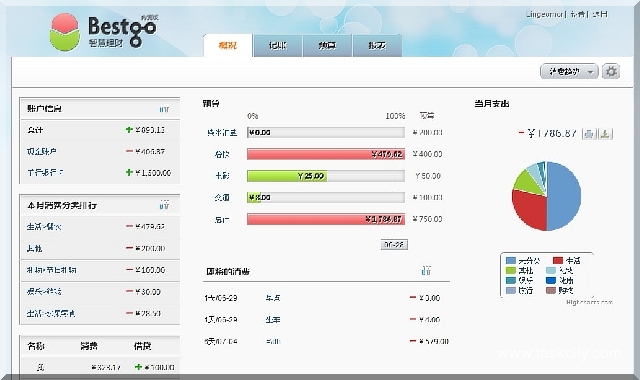
Task: Select the active orange 概况 tab
Action: (x=228, y=45)
